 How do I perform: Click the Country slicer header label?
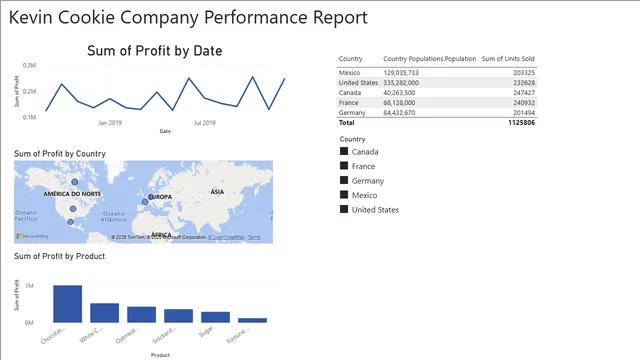pos(352,139)
